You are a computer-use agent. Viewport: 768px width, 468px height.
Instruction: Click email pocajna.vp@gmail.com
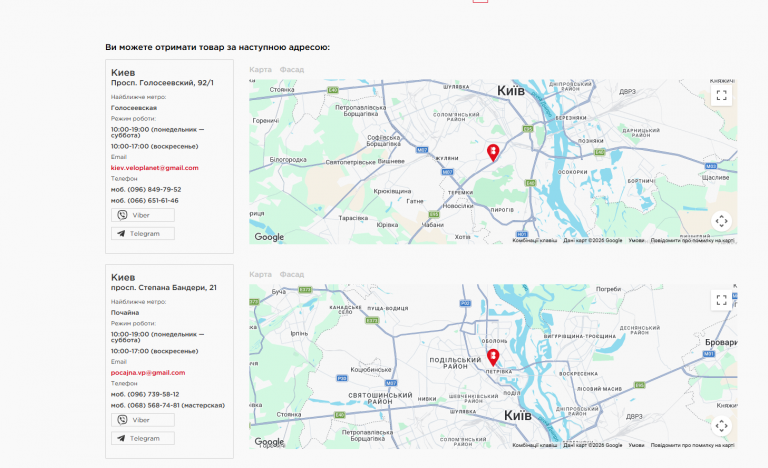pyautogui.click(x=148, y=372)
